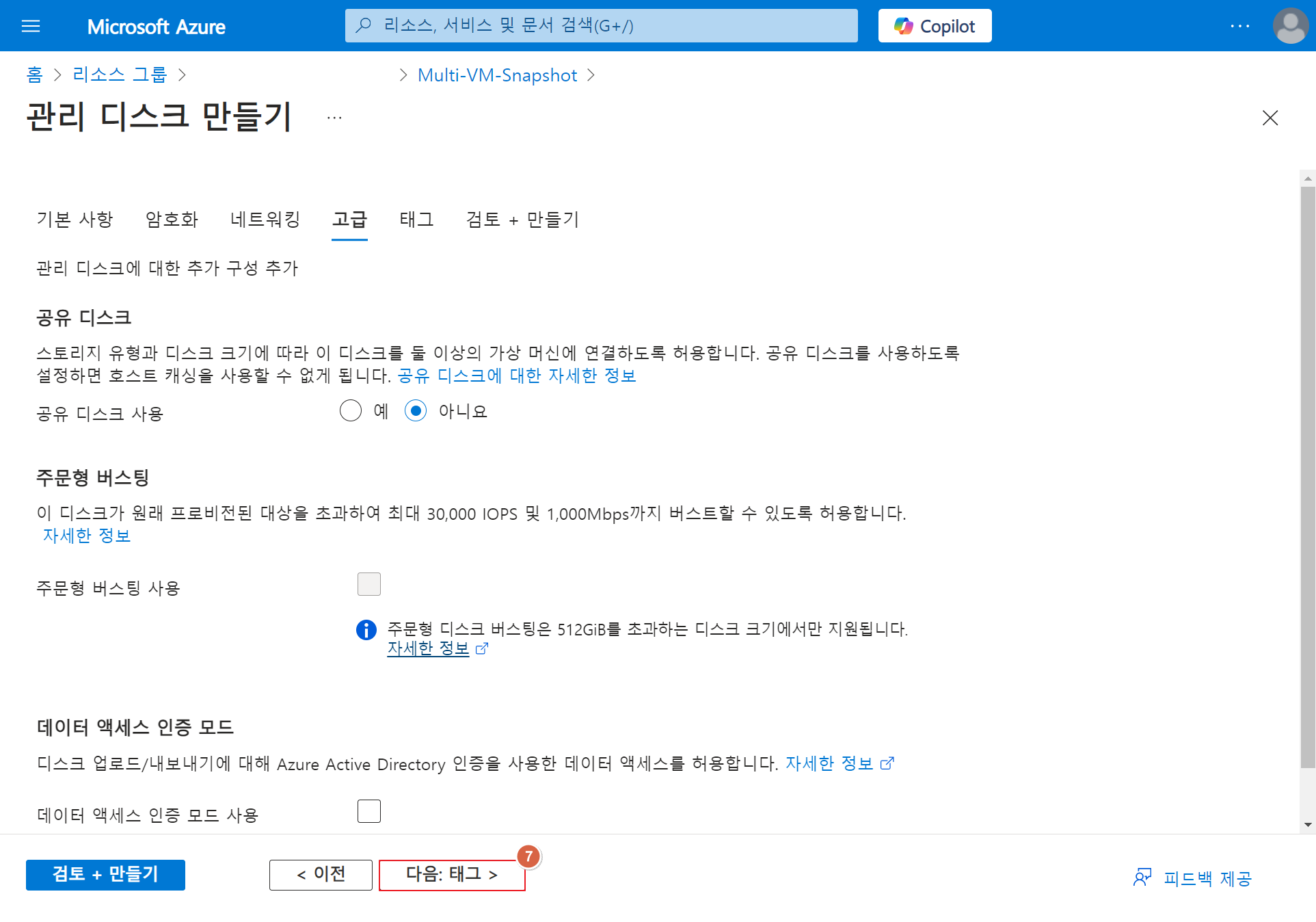Image resolution: width=1316 pixels, height=922 pixels.
Task: Click the ellipsis next to page title
Action: [334, 118]
